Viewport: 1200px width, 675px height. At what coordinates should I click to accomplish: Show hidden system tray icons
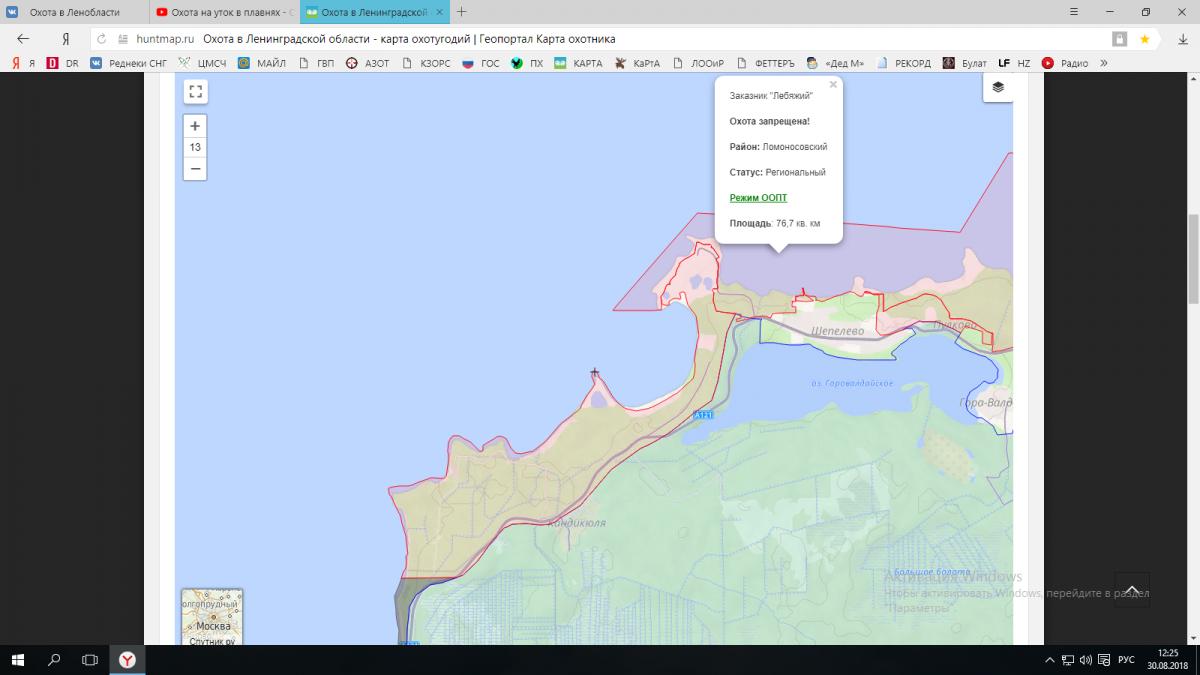(1047, 660)
